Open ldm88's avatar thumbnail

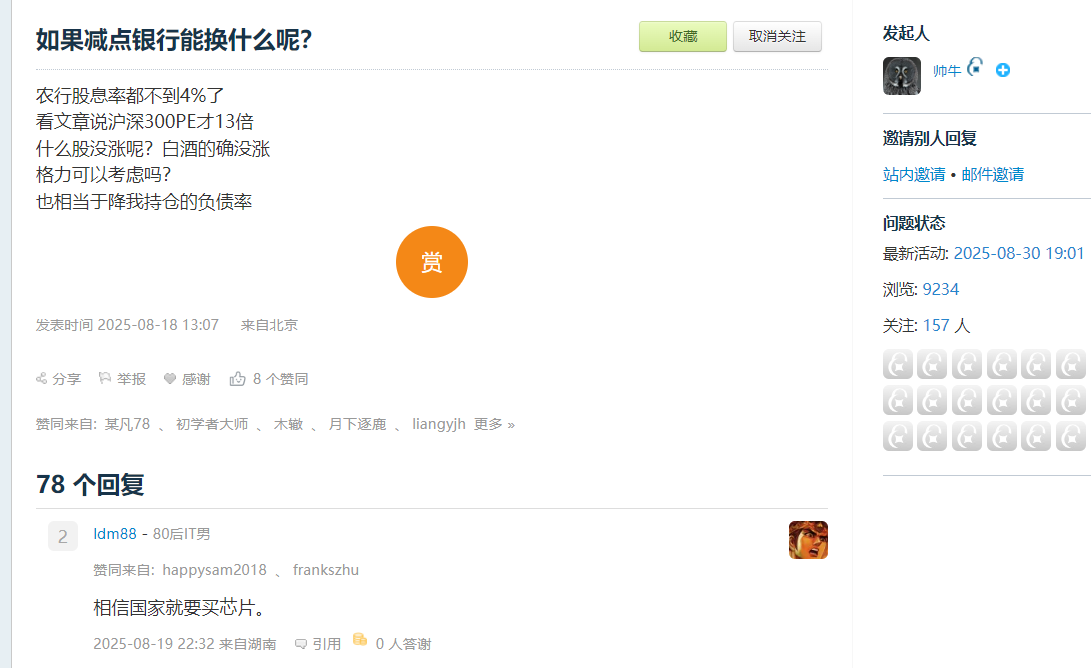click(x=808, y=540)
